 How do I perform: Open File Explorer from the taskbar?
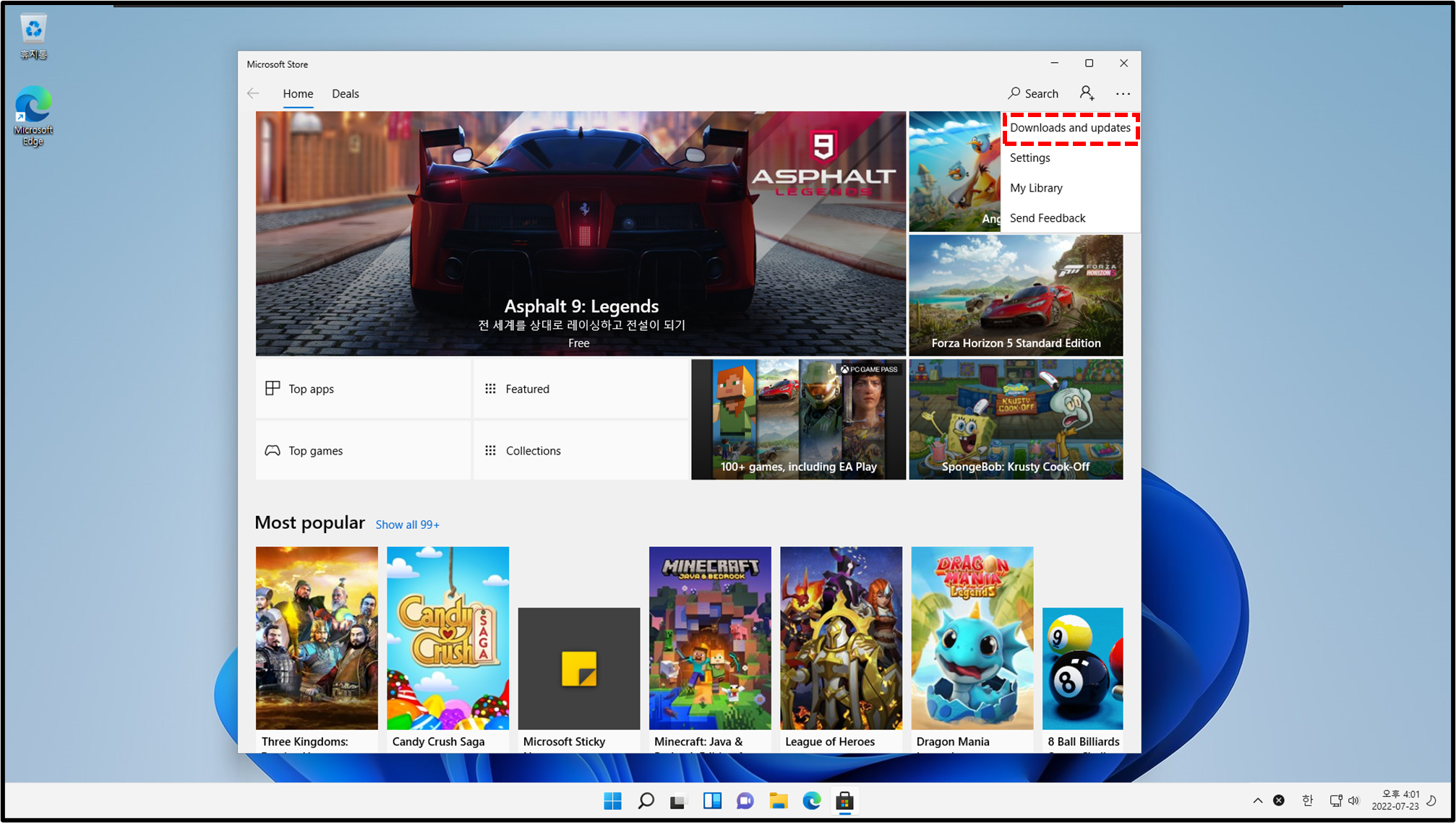[779, 801]
